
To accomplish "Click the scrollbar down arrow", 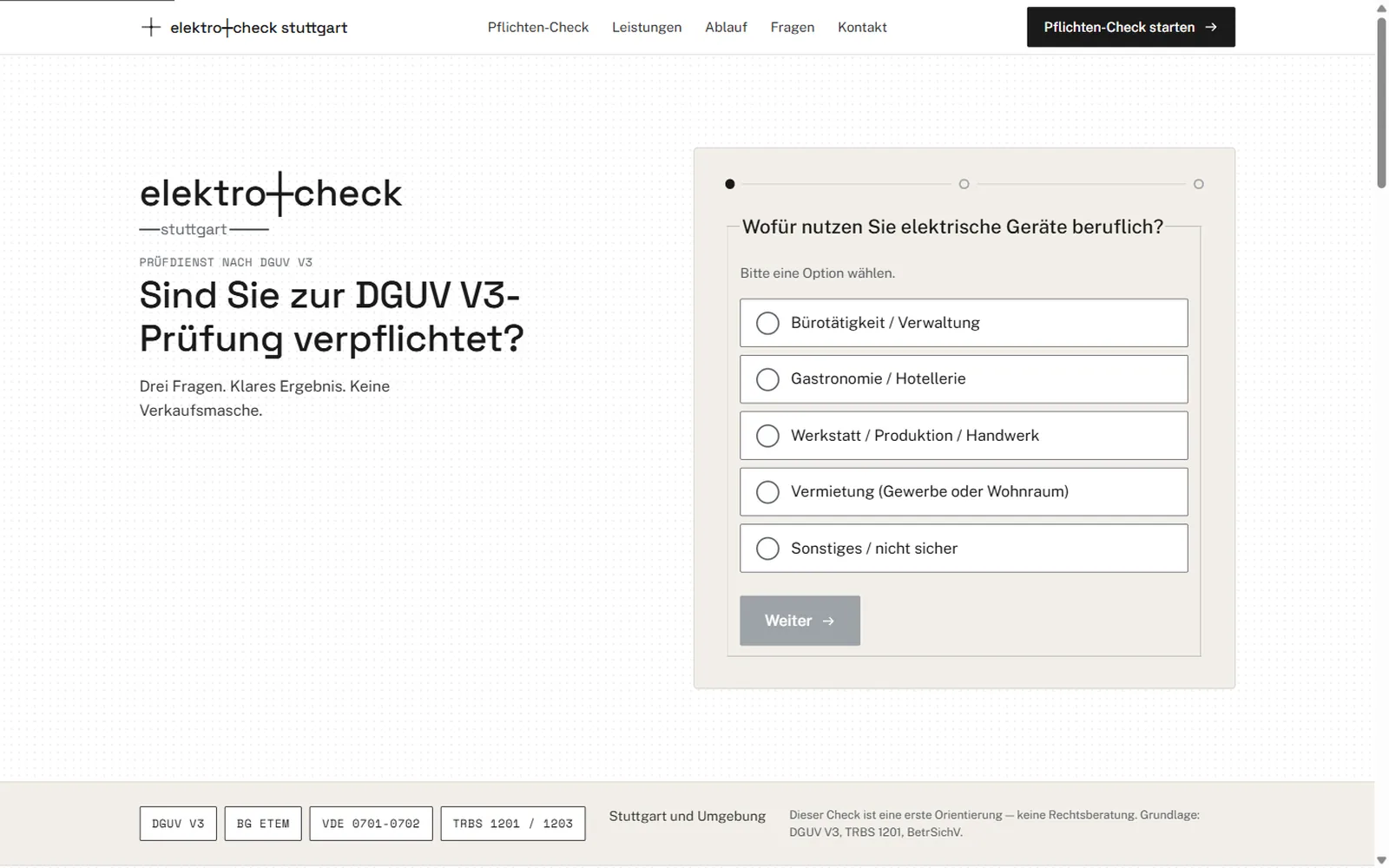I will click(x=1381, y=860).
